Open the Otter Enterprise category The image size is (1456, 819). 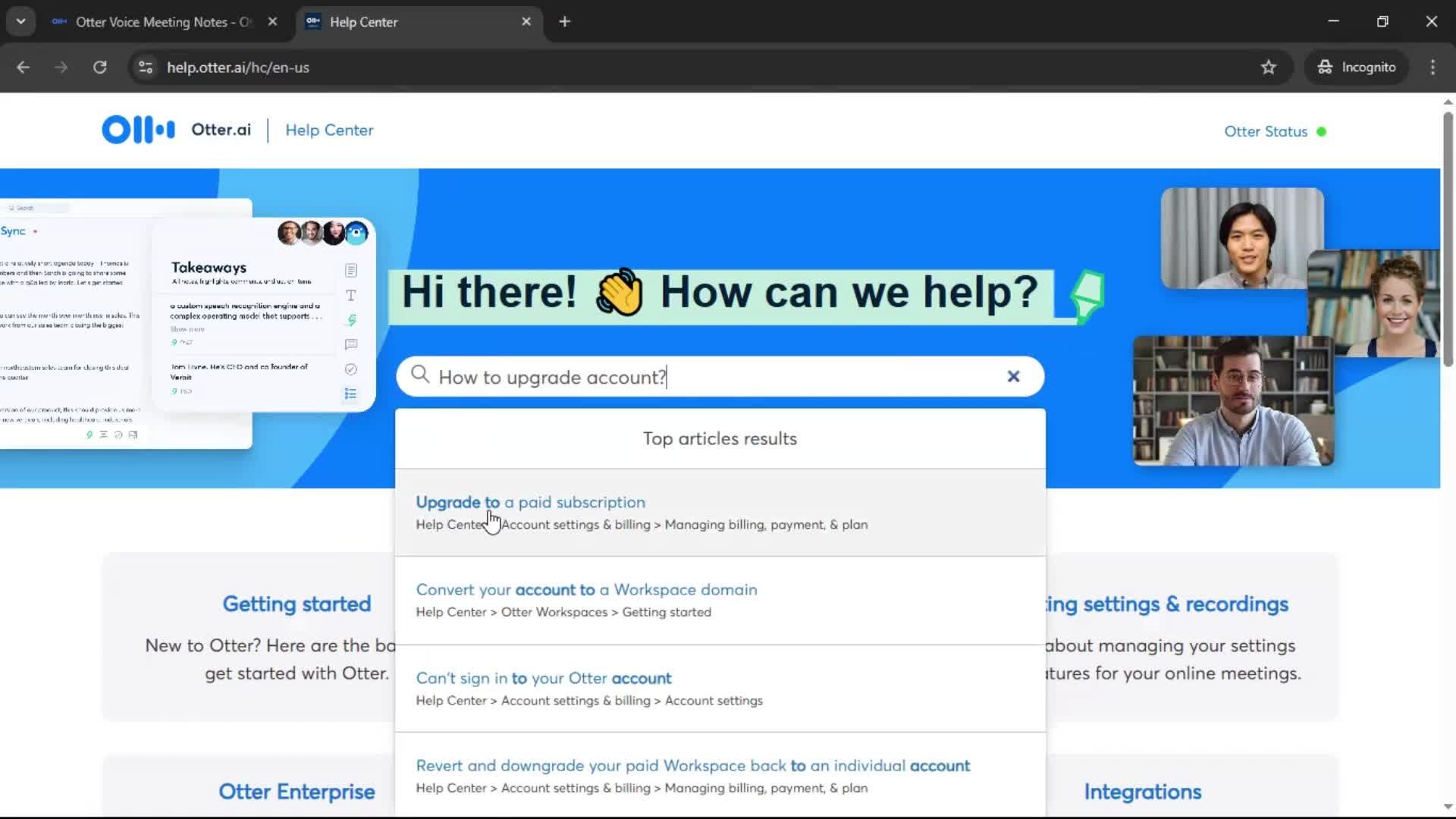(x=297, y=791)
